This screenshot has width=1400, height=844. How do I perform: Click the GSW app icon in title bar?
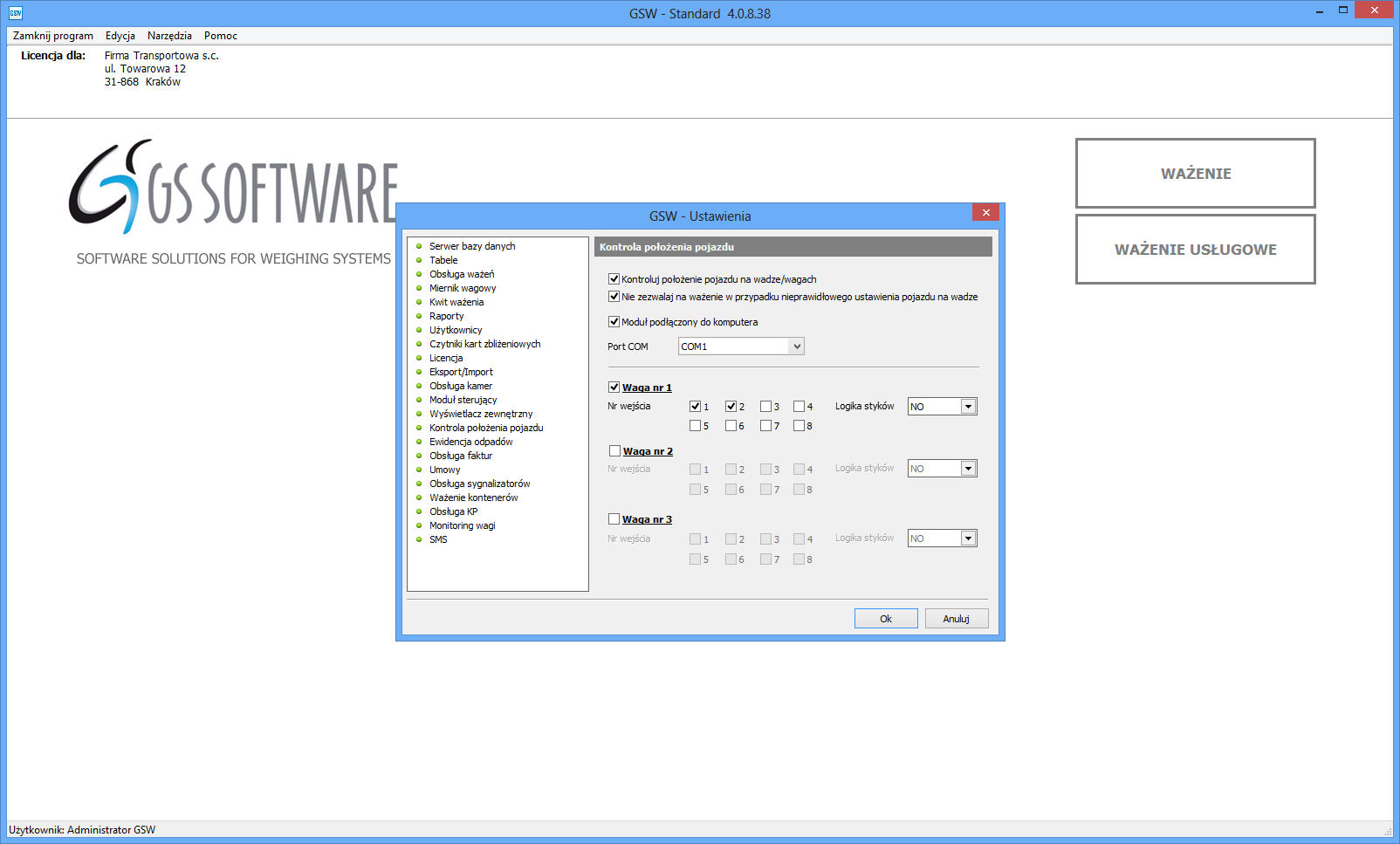15,13
